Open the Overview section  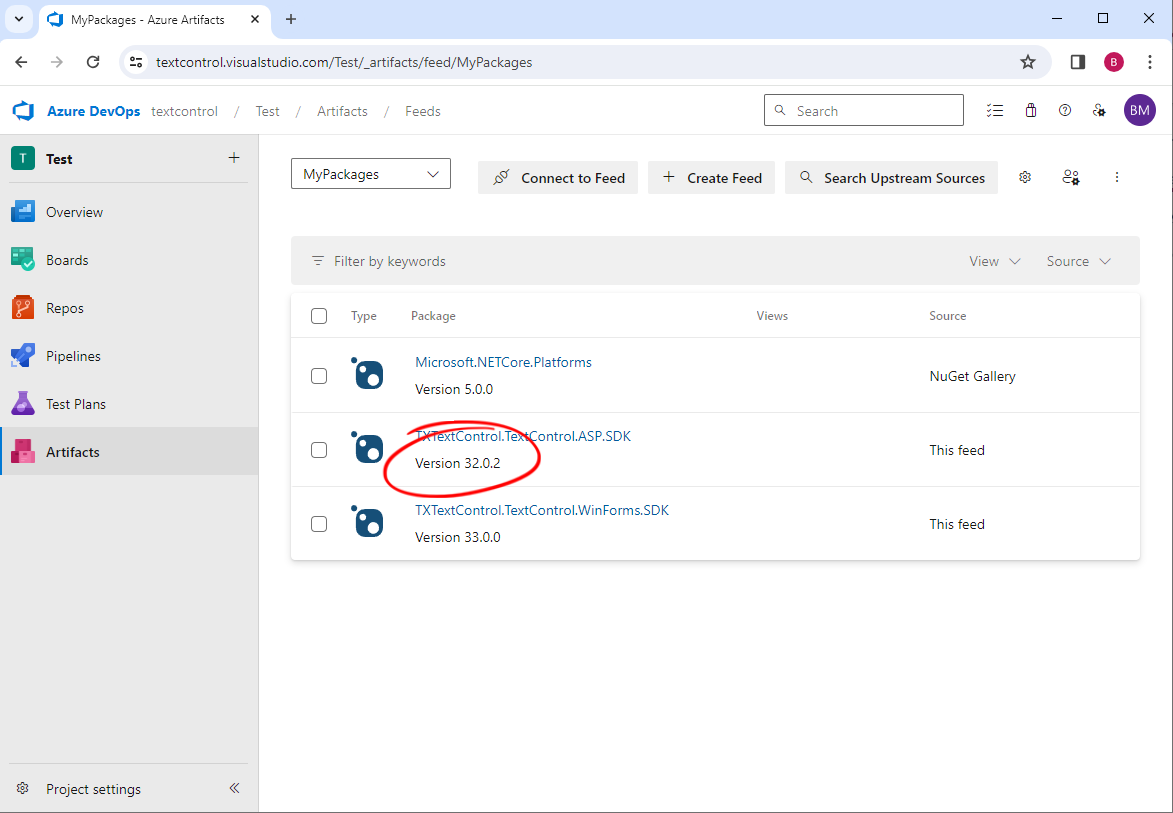pyautogui.click(x=22, y=211)
